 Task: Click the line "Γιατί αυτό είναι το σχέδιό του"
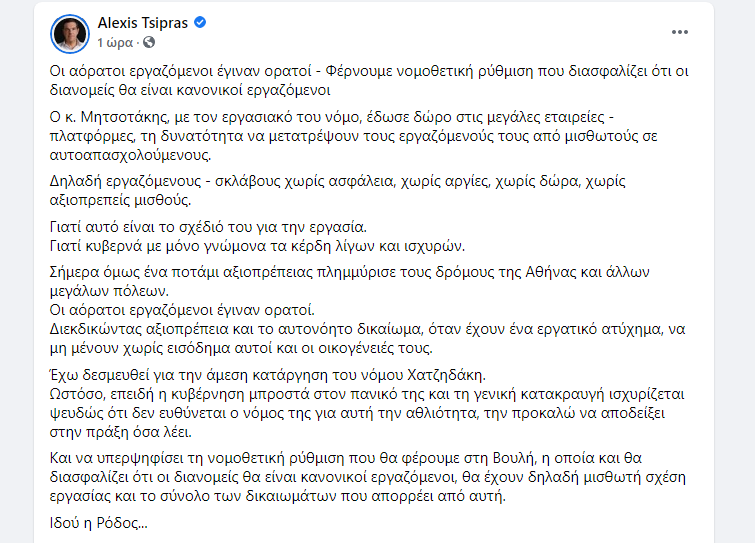208,227
